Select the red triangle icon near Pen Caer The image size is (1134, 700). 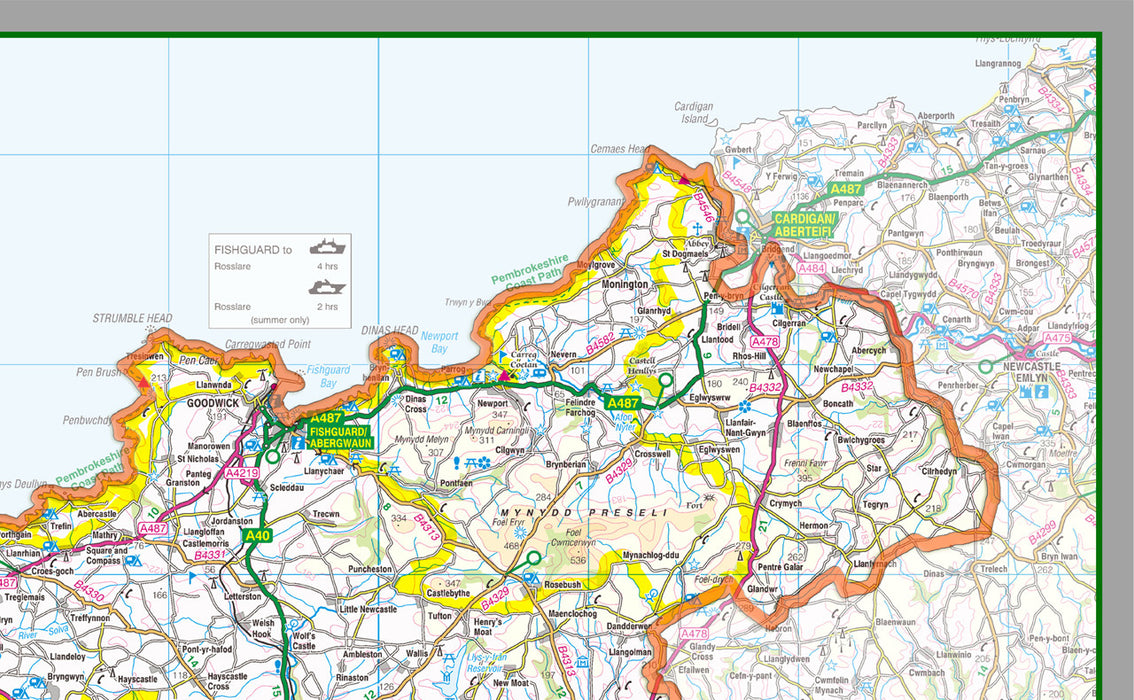tap(144, 381)
